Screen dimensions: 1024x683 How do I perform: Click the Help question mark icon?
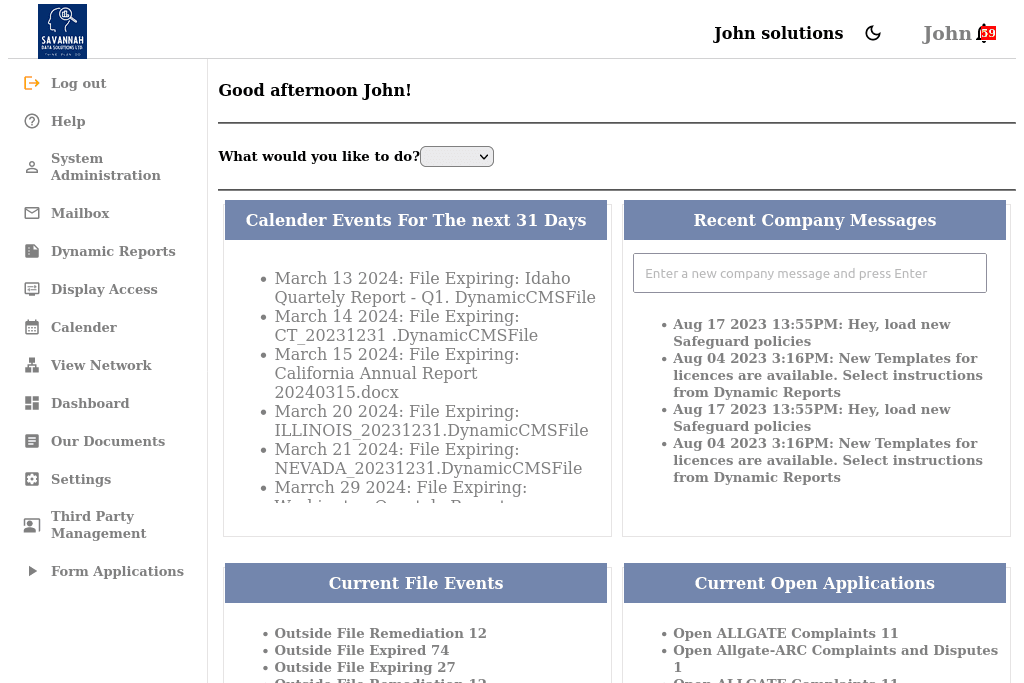[x=31, y=121]
